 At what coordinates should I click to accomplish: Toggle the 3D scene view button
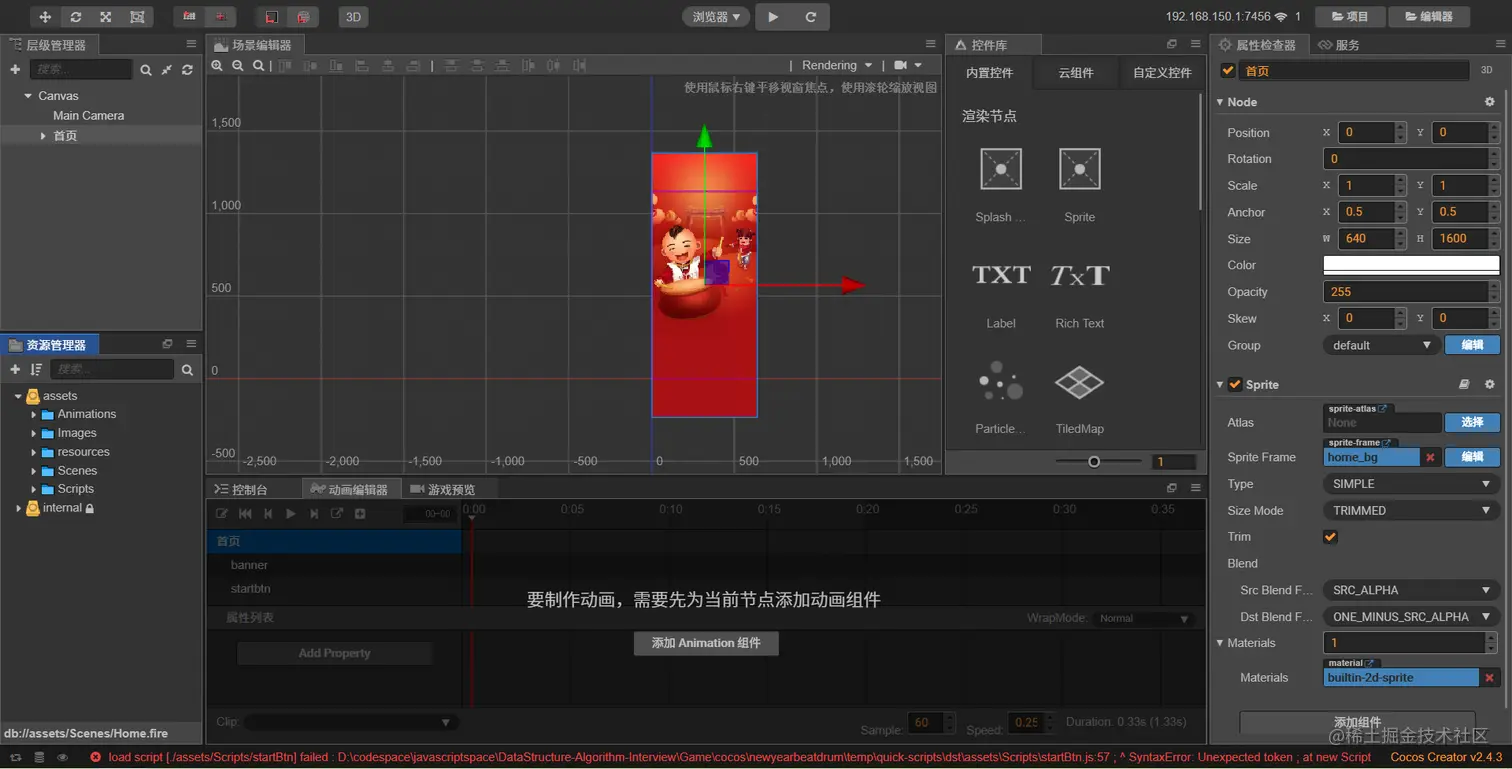pyautogui.click(x=352, y=17)
